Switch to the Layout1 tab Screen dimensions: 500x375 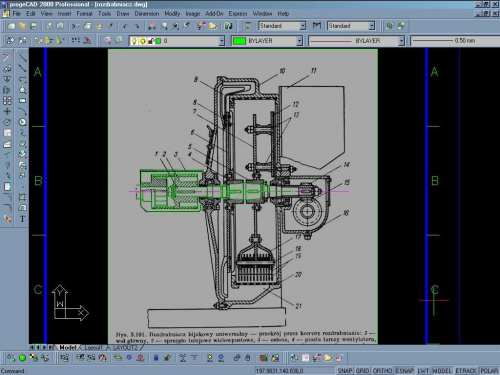click(x=92, y=347)
